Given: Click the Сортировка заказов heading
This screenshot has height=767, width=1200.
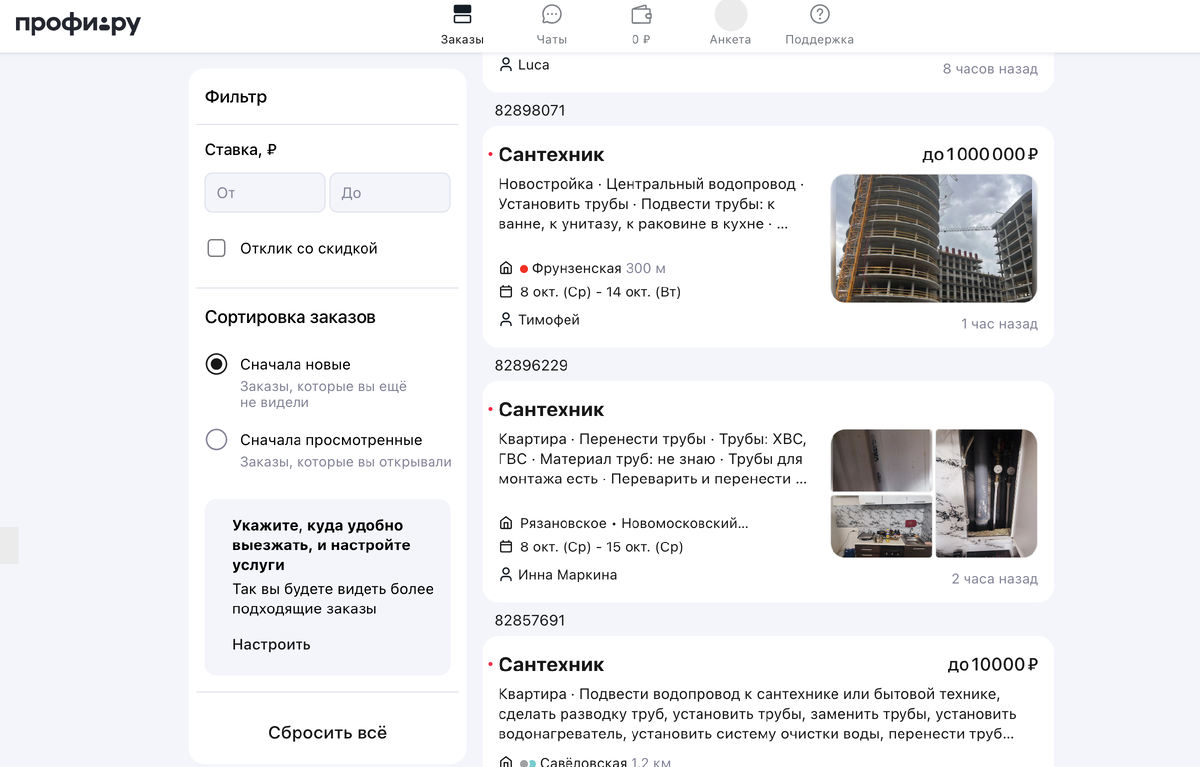Looking at the screenshot, I should (290, 317).
